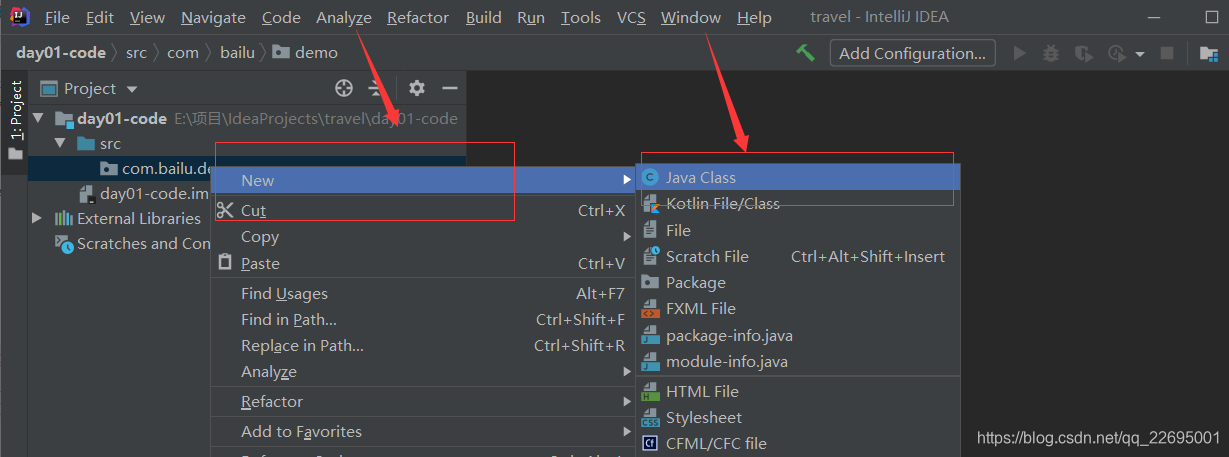Expand the Analyze context submenu arrow
Screen dimensions: 1229x457
click(627, 372)
